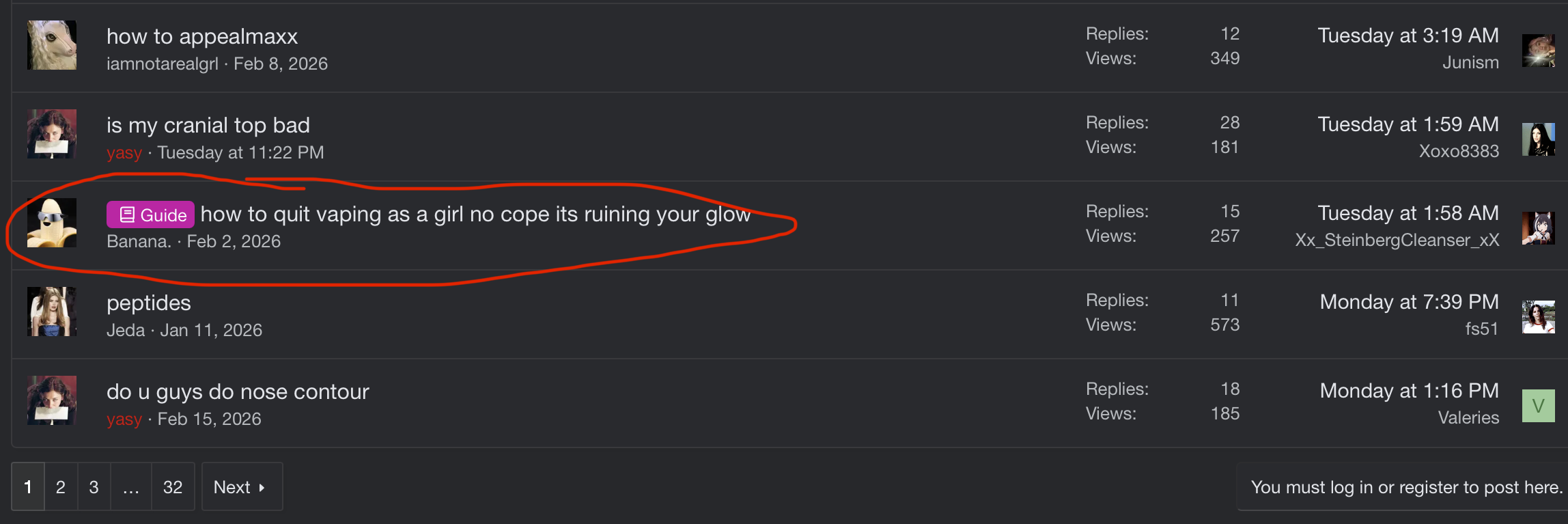Go to the Next page arrow button
This screenshot has width=1568, height=524.
pyautogui.click(x=242, y=487)
